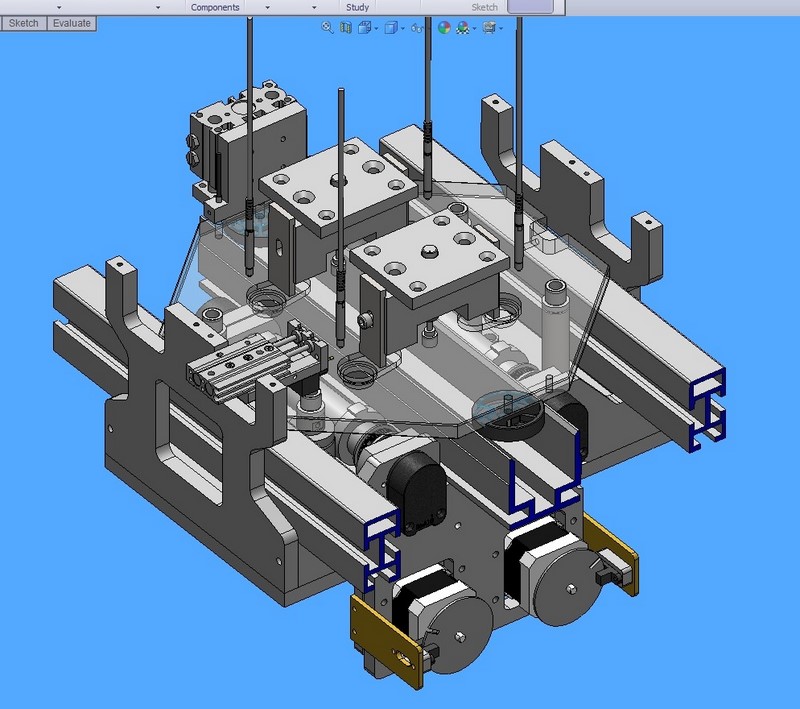
Task: Expand the View Orientation dropdown arrow
Action: [x=376, y=28]
